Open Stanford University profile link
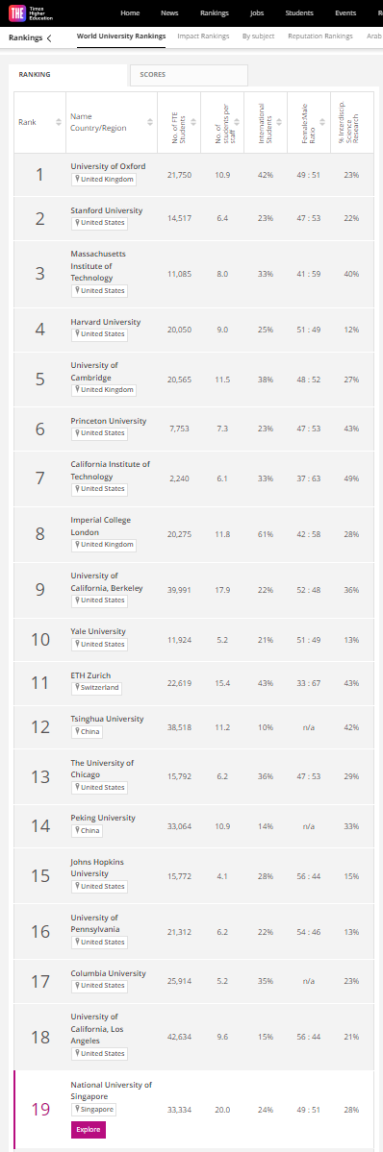 click(x=106, y=210)
